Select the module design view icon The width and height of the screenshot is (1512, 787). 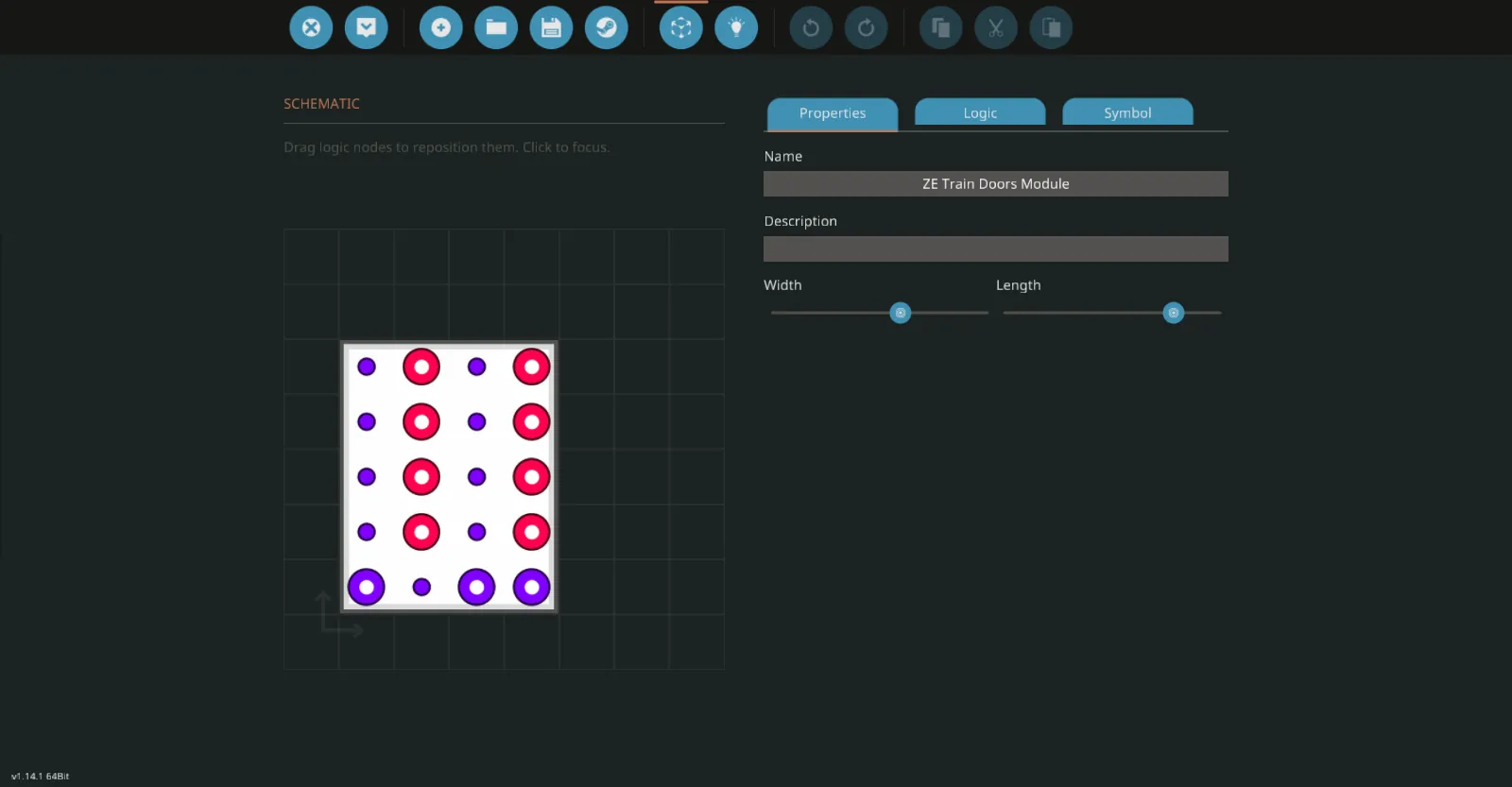coord(681,27)
